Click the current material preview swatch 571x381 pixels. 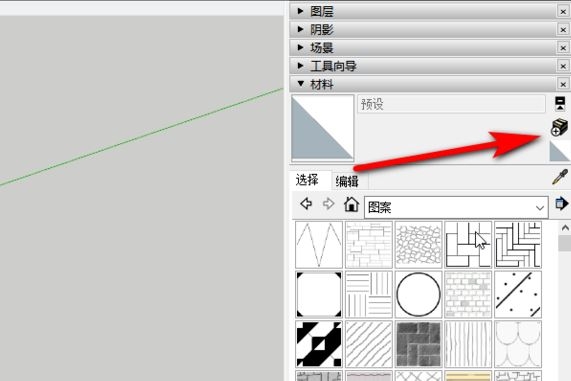tap(323, 127)
